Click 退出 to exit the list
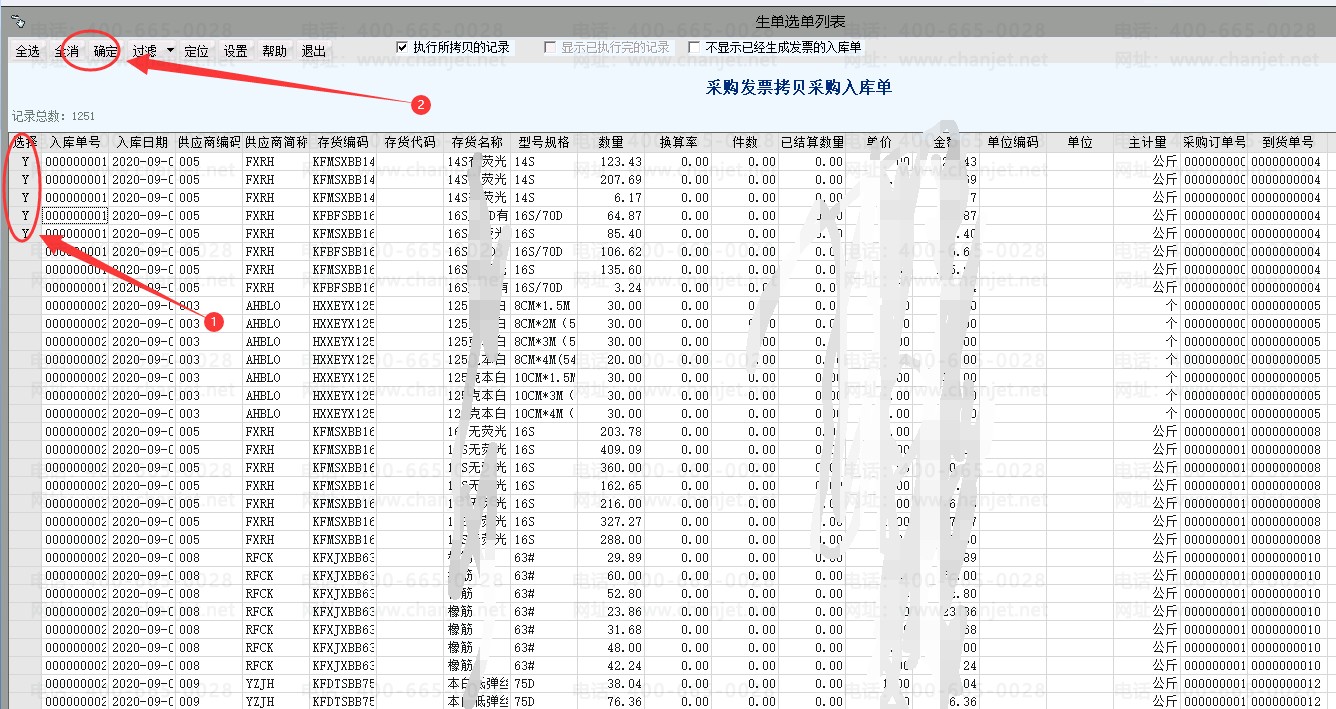The image size is (1336, 709). [x=313, y=51]
